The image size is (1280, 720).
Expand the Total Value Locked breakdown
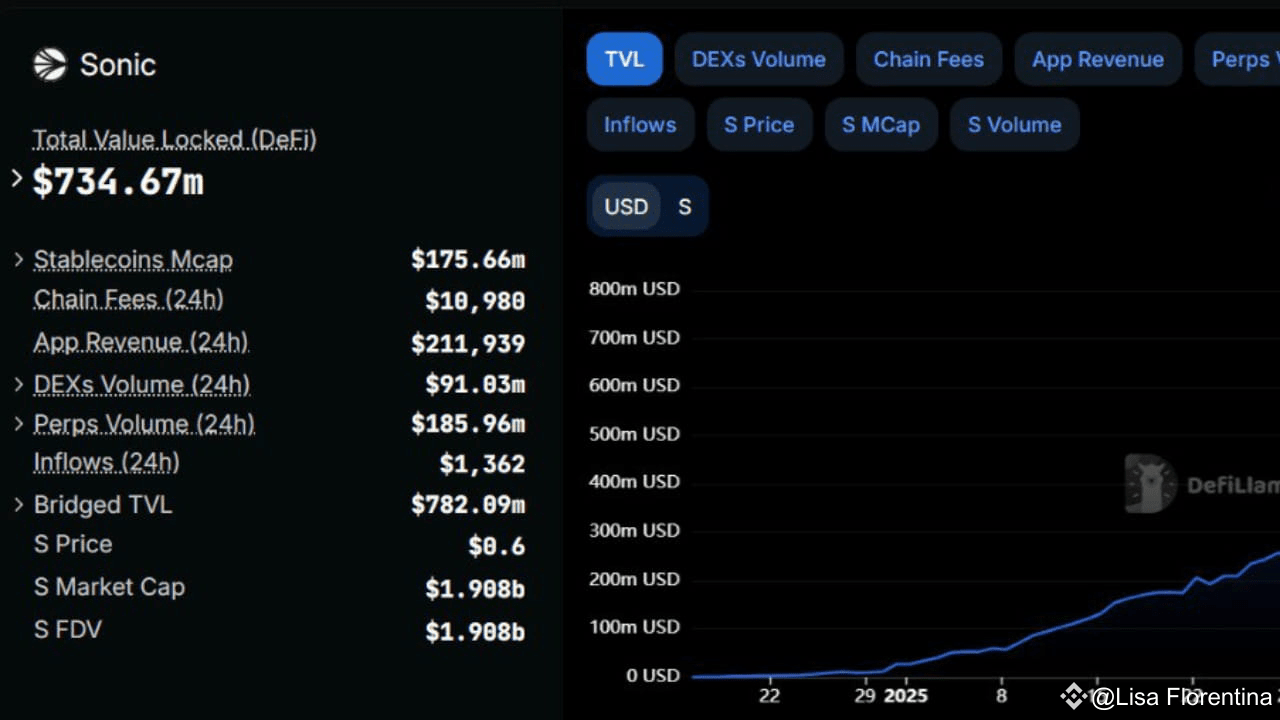click(x=16, y=179)
